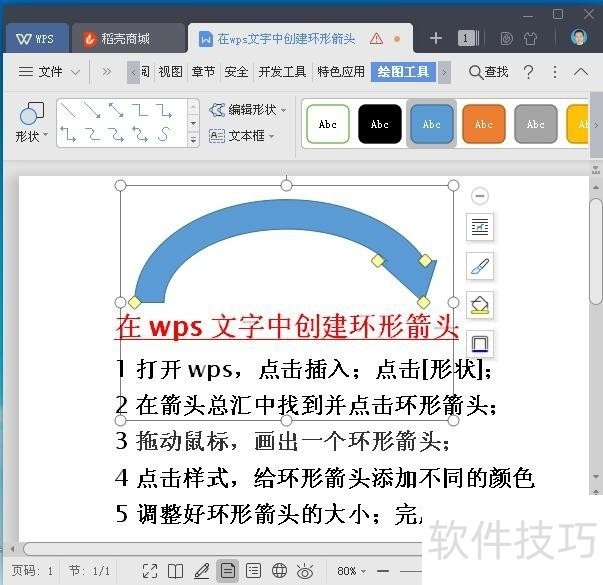Select the 绘图工具 ribbon tab
Viewport: 603px width, 585px height.
coord(403,72)
